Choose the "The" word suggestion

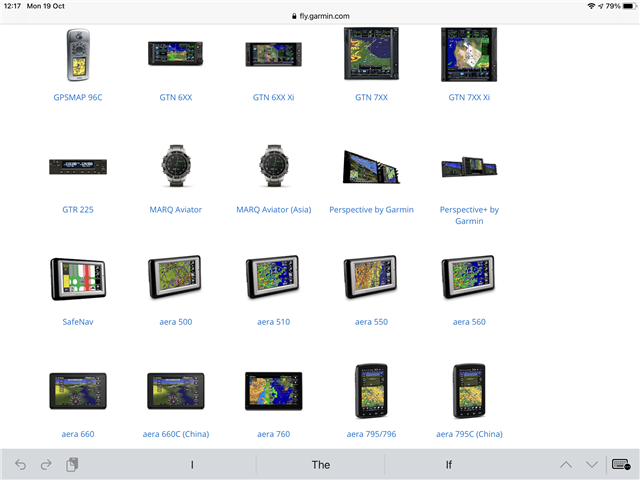pyautogui.click(x=320, y=464)
